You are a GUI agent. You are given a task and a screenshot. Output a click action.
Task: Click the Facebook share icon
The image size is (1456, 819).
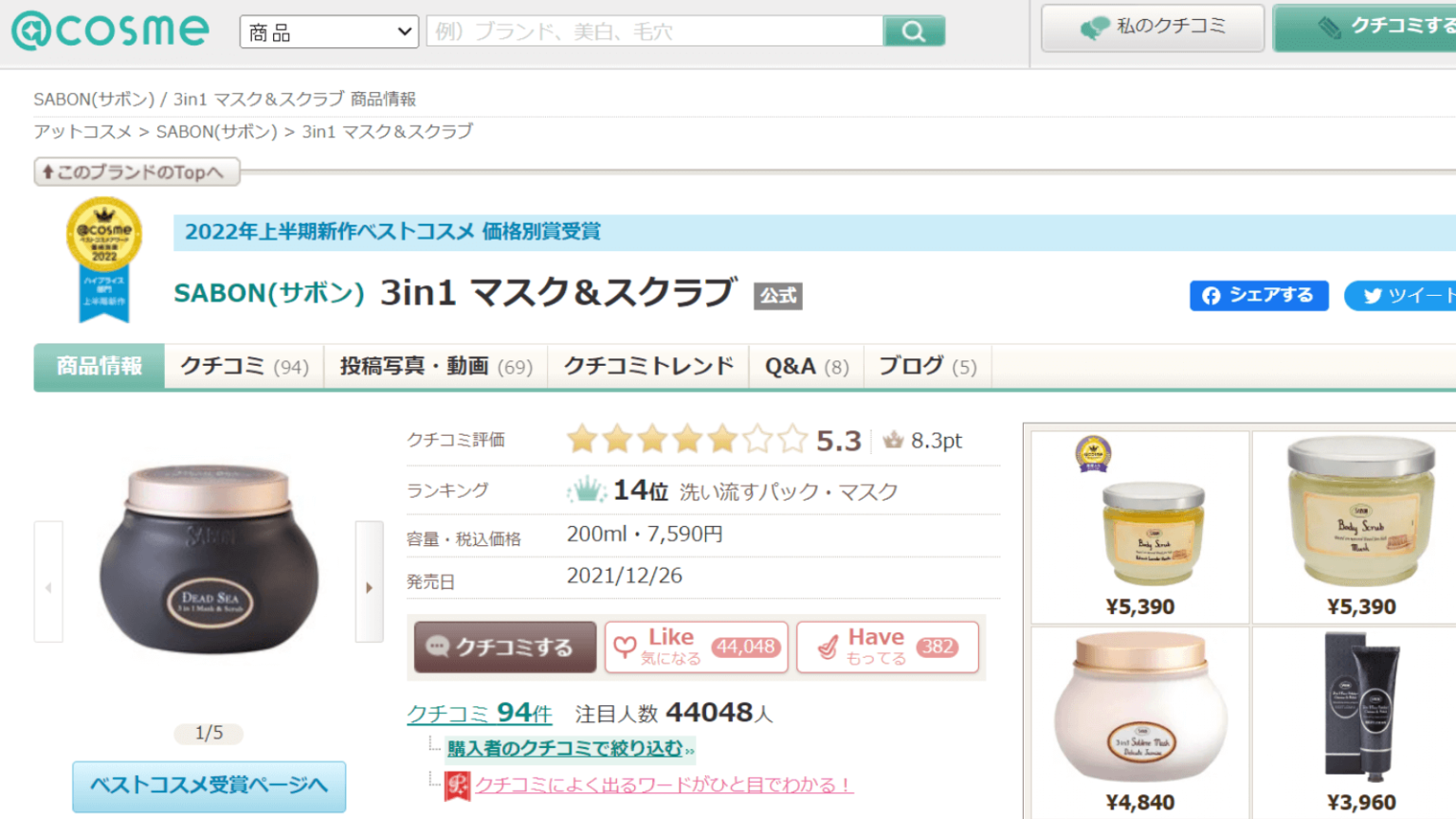[x=1212, y=296]
